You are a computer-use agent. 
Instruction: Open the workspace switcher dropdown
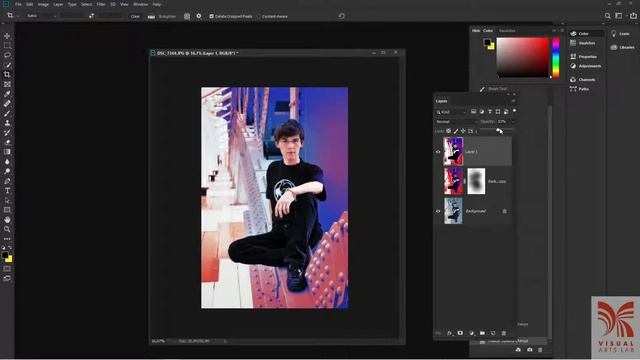[x=619, y=16]
